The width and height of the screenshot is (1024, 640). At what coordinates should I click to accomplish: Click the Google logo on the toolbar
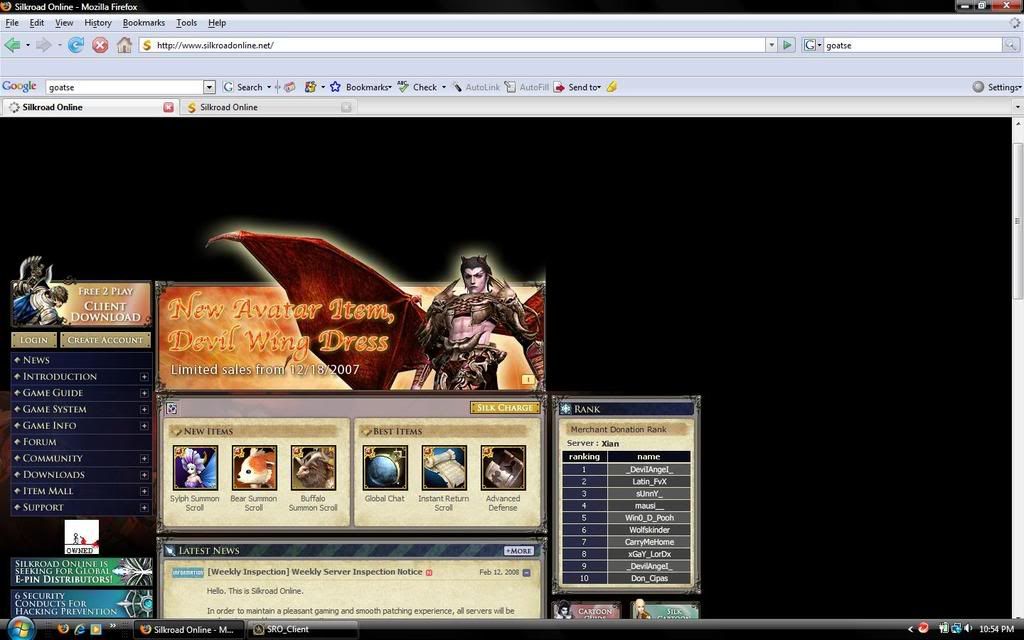[x=20, y=86]
